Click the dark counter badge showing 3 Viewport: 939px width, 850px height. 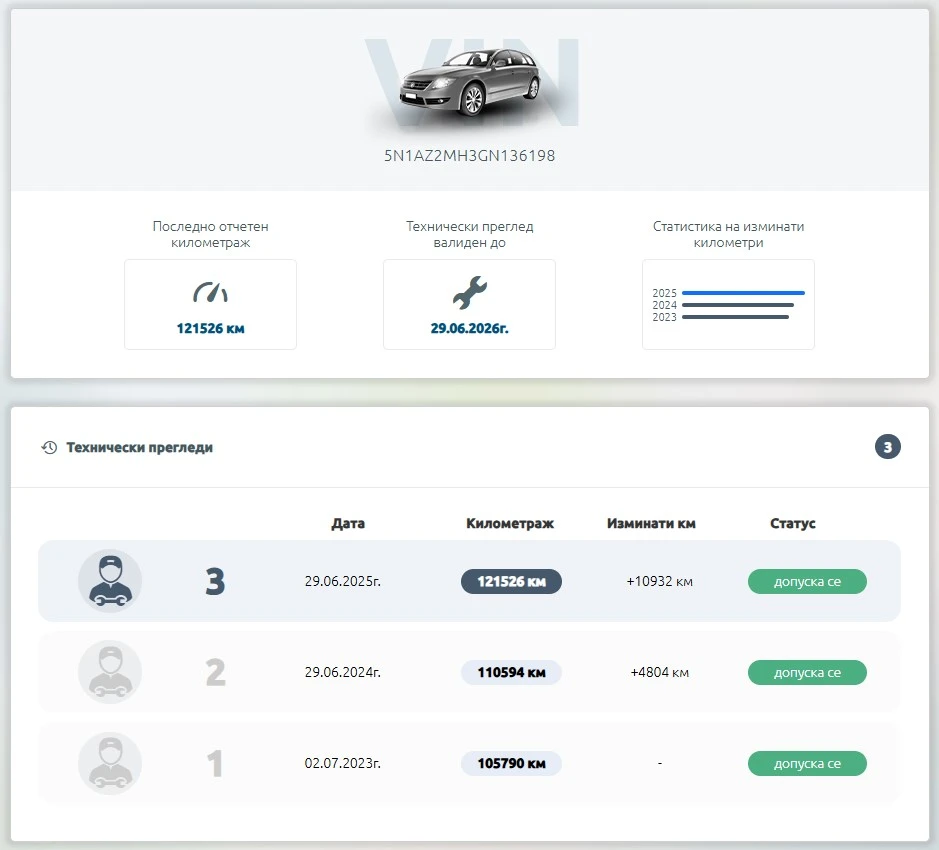(x=887, y=447)
